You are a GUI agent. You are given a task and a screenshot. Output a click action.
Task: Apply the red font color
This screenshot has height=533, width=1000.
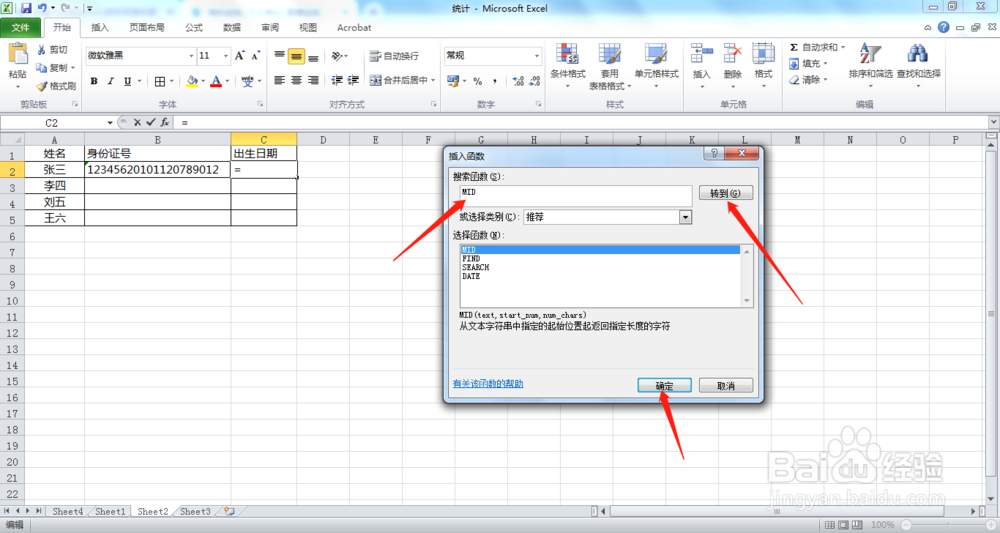tap(216, 81)
